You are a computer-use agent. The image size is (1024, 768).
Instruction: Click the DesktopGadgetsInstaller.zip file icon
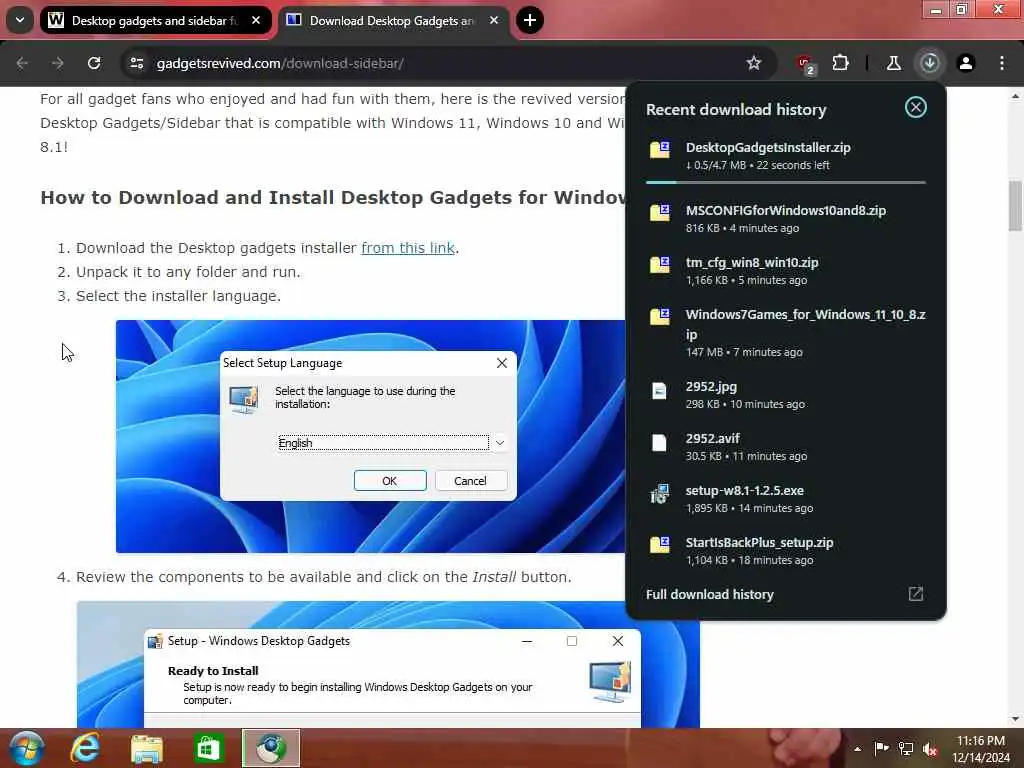[x=660, y=149]
